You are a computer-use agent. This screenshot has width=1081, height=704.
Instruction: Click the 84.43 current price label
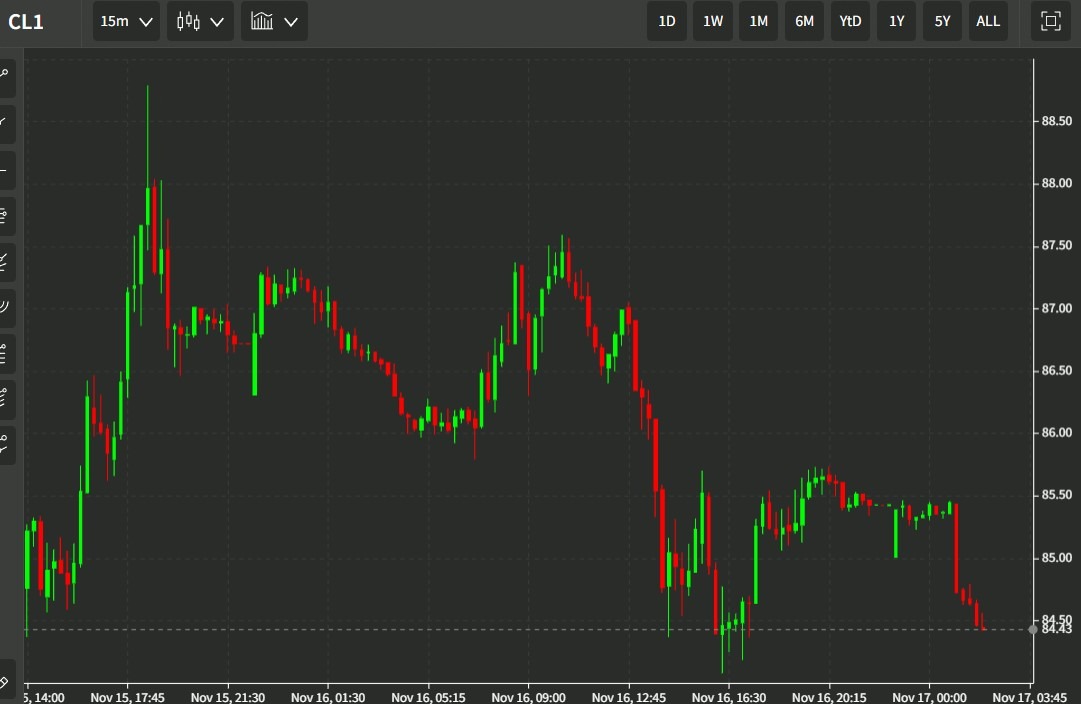1057,630
